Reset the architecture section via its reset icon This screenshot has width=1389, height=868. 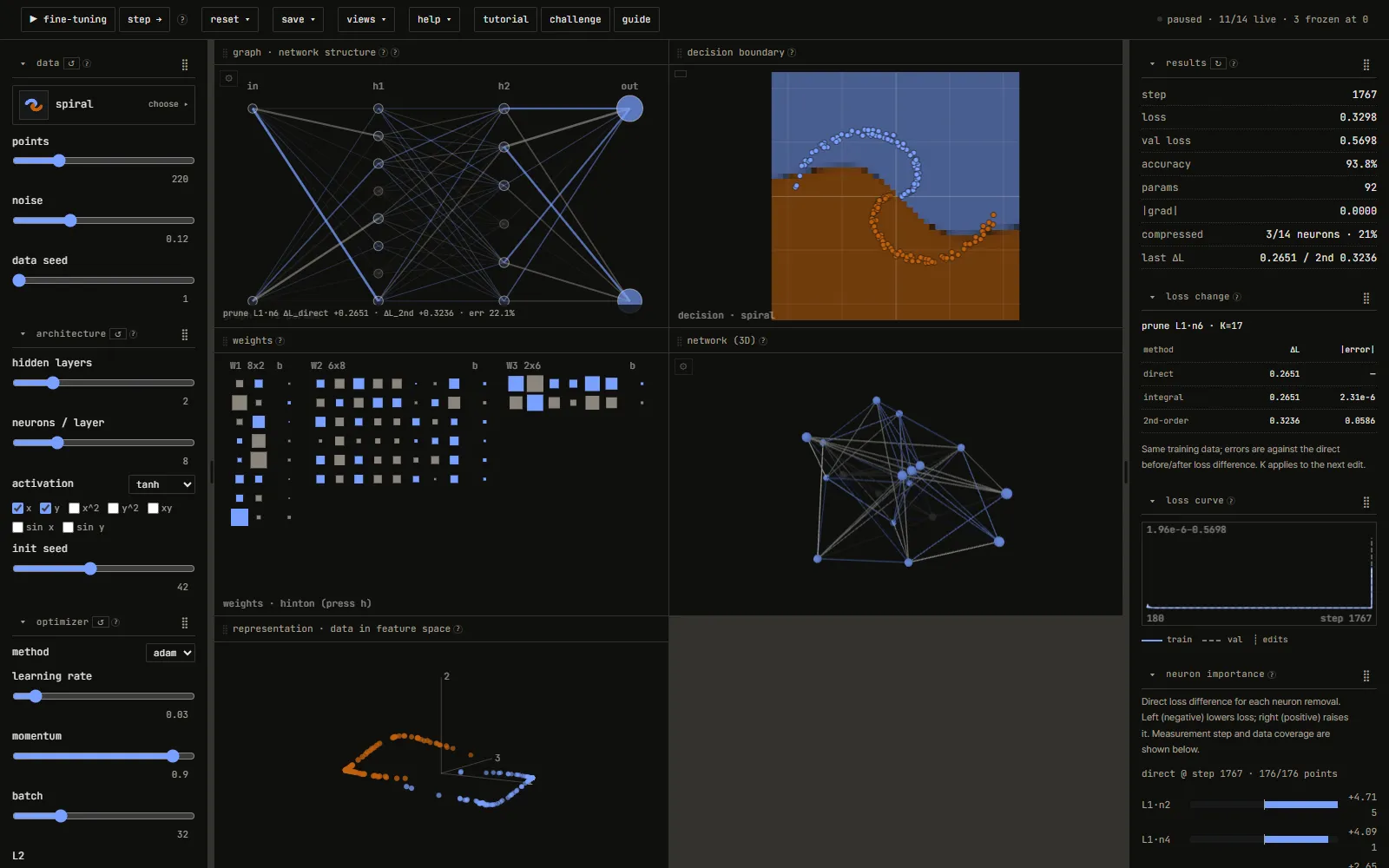click(118, 334)
